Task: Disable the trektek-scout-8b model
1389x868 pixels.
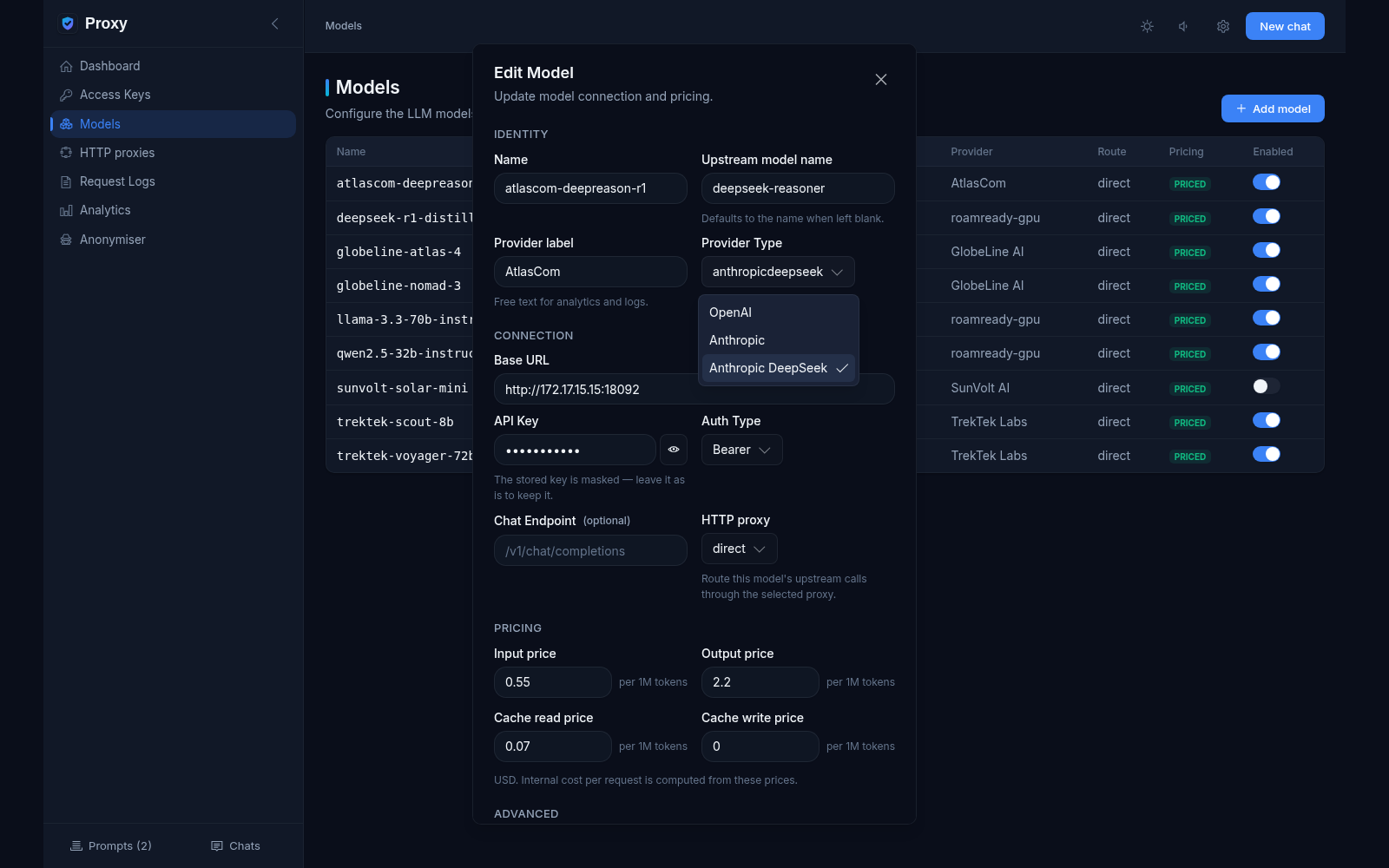Action: tap(1267, 420)
